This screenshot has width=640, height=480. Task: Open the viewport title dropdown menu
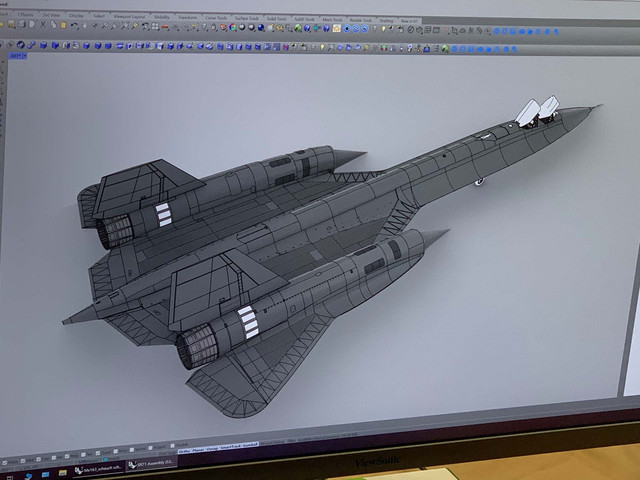click(x=18, y=56)
